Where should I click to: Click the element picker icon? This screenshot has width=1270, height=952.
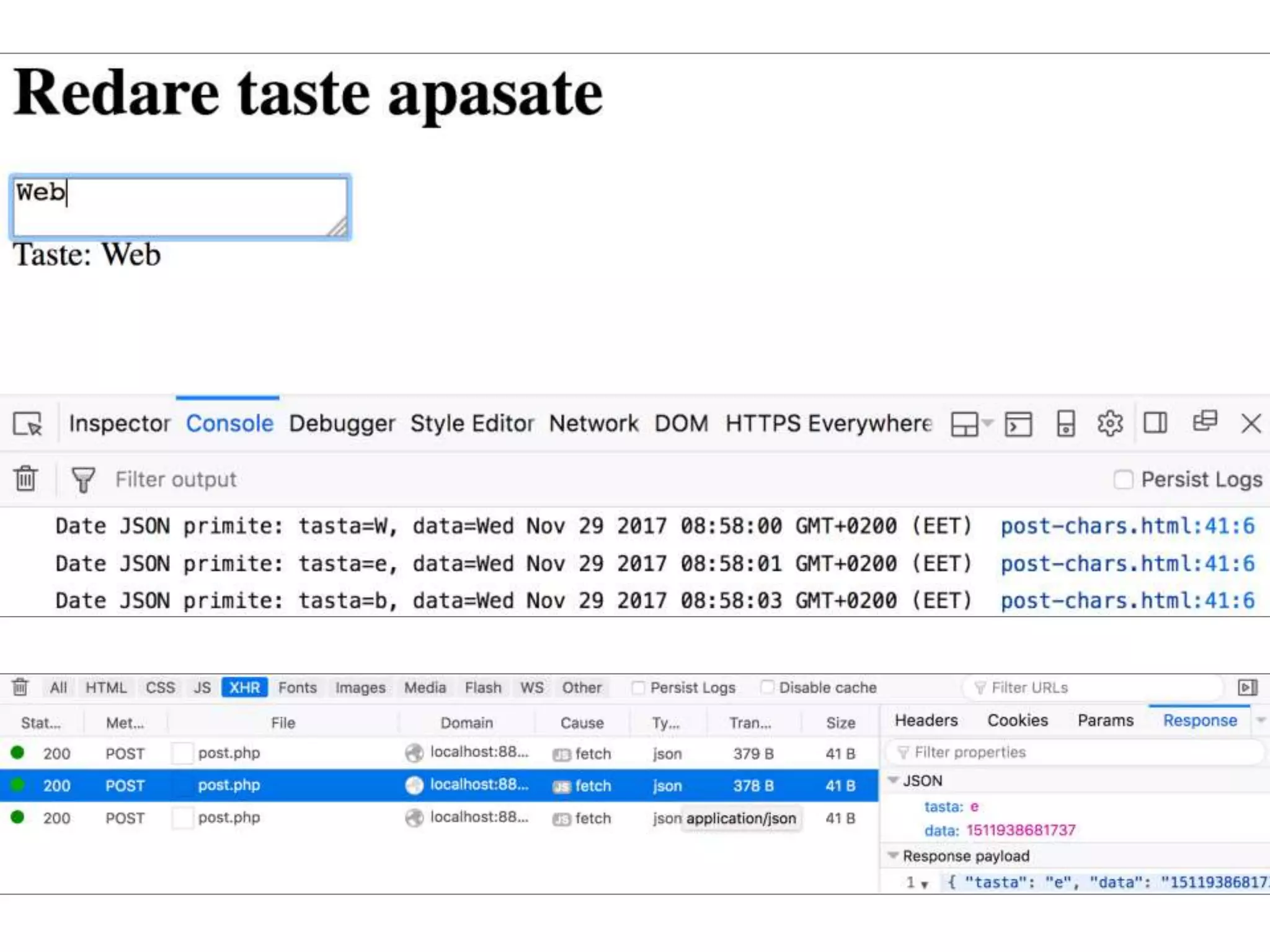[27, 424]
